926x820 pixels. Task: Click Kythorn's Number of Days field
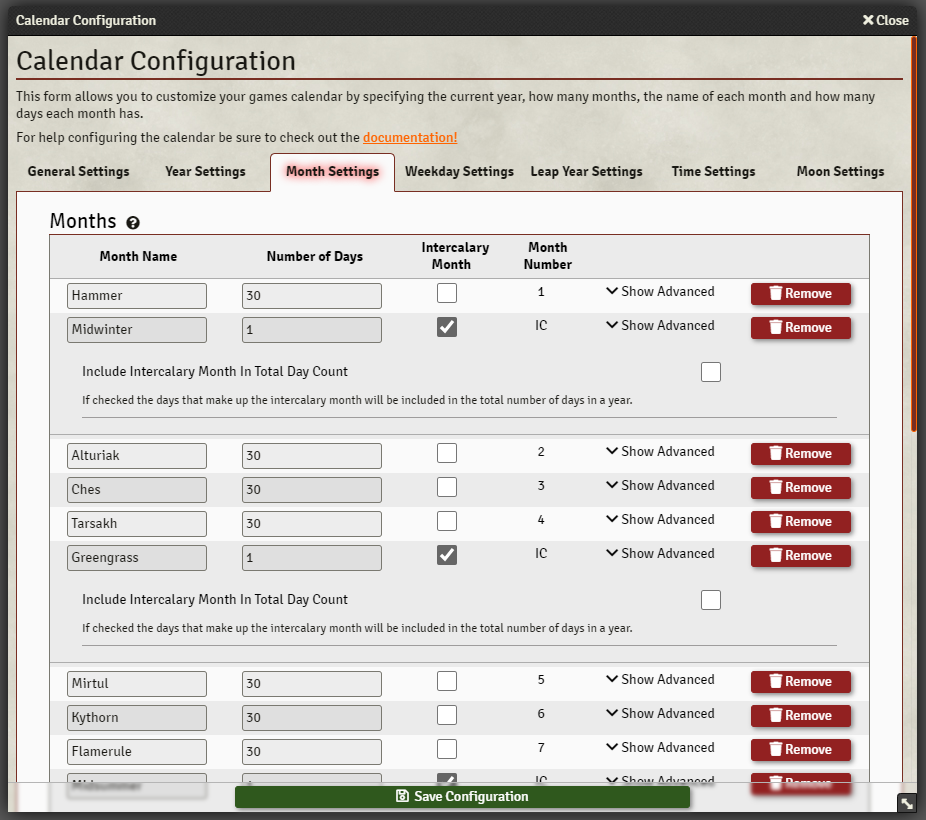pyautogui.click(x=312, y=718)
